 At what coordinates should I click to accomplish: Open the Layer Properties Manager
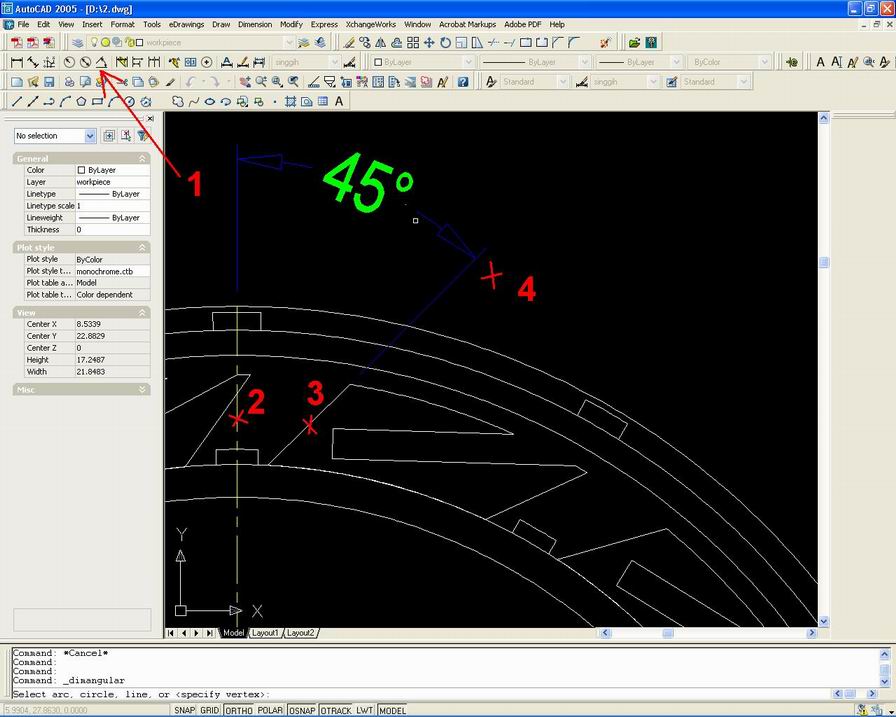pyautogui.click(x=78, y=42)
